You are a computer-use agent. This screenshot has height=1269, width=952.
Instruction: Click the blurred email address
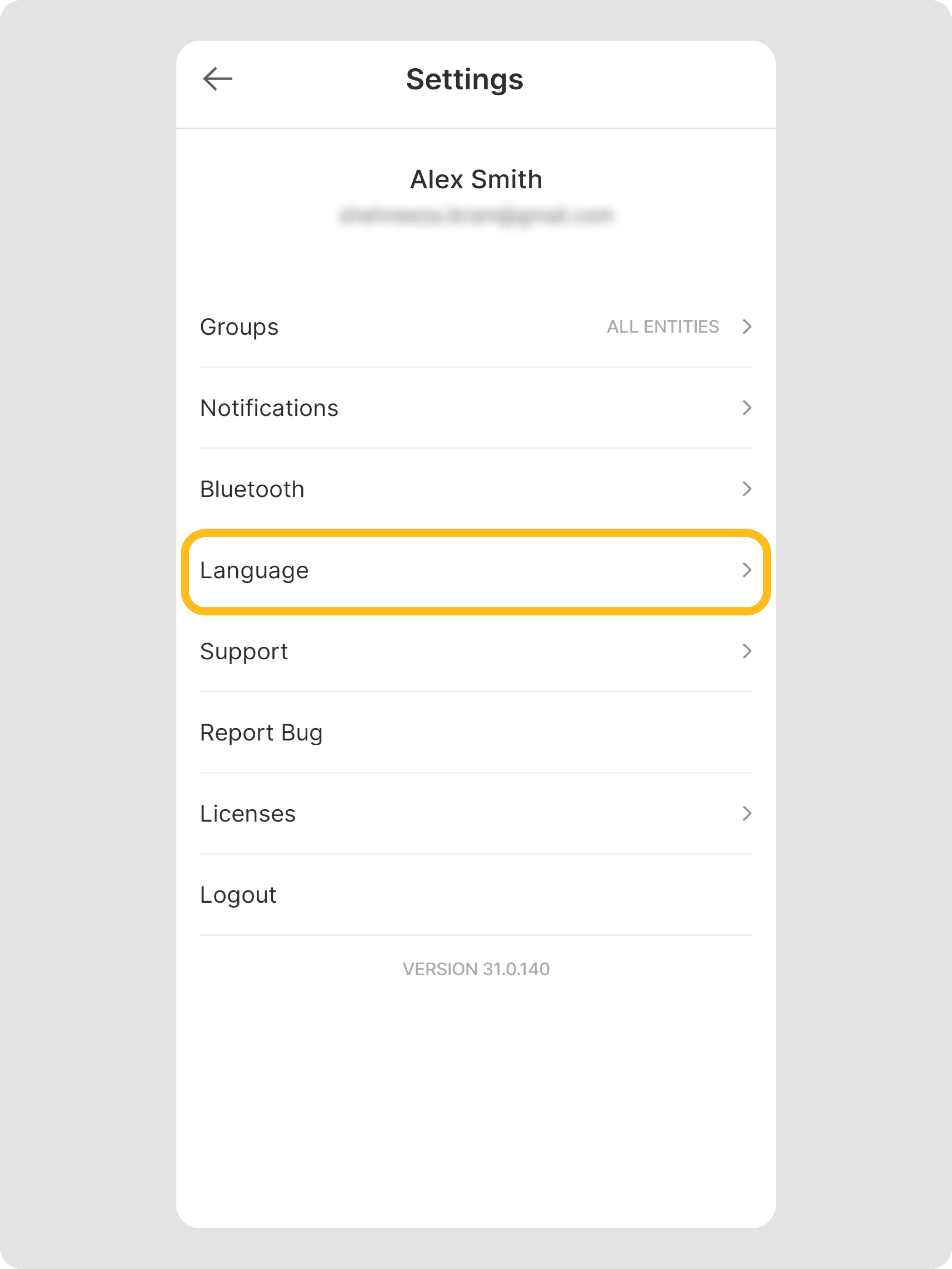[476, 216]
